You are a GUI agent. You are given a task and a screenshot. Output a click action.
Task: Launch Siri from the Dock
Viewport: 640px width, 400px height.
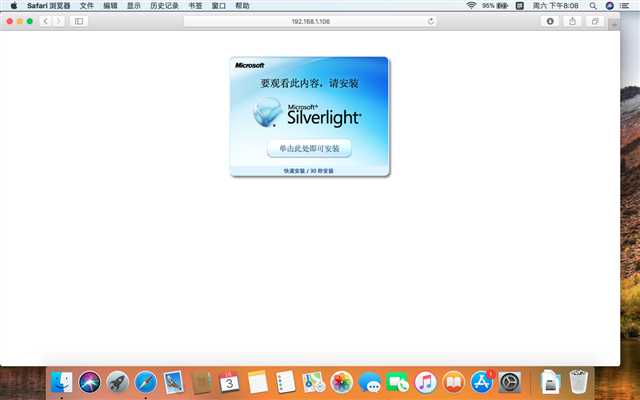pyautogui.click(x=89, y=382)
